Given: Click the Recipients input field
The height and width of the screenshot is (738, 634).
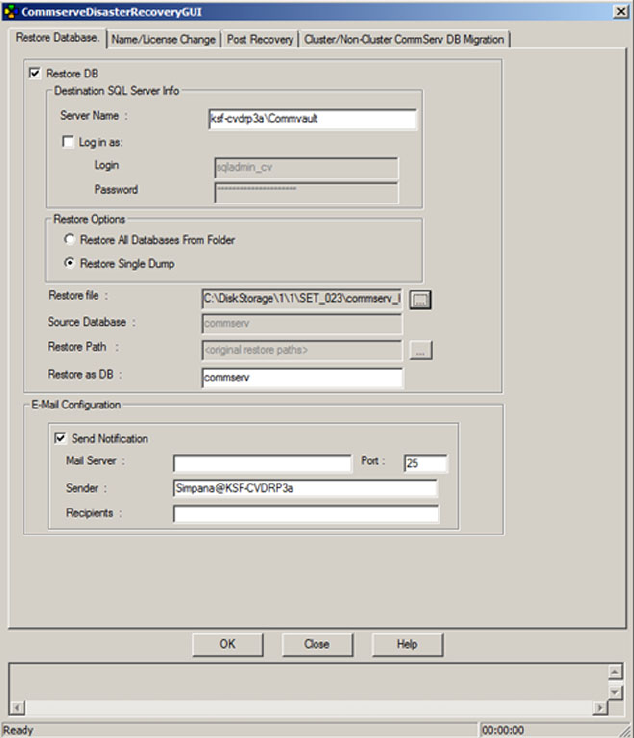Looking at the screenshot, I should click(x=305, y=513).
